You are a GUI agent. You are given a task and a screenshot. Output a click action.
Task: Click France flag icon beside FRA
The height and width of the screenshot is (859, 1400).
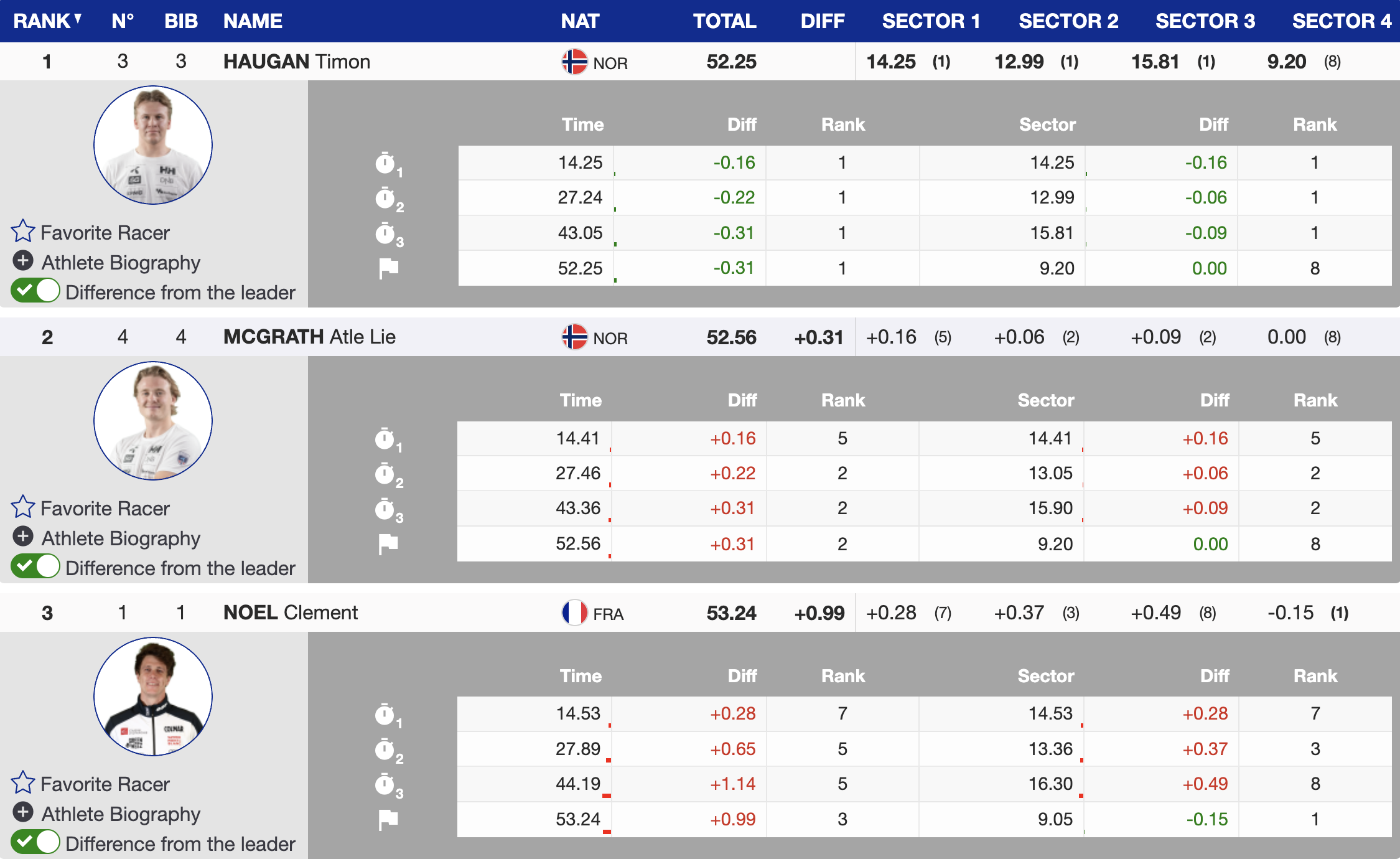click(574, 613)
